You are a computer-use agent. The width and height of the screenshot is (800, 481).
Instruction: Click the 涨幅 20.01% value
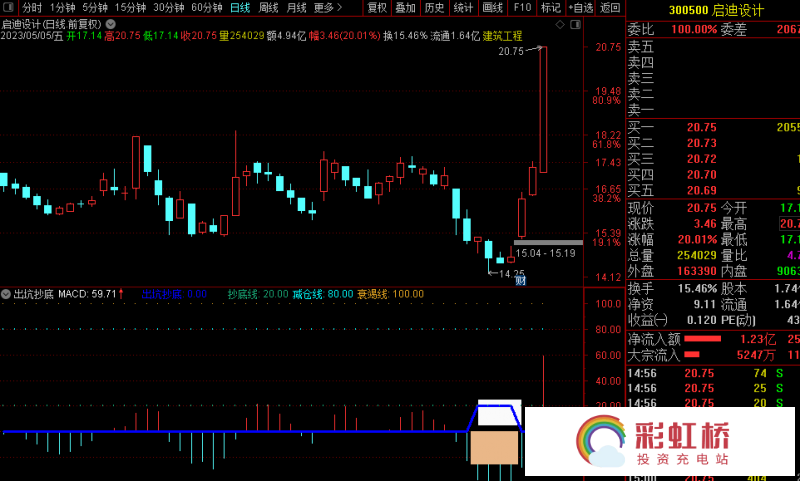[x=697, y=239]
